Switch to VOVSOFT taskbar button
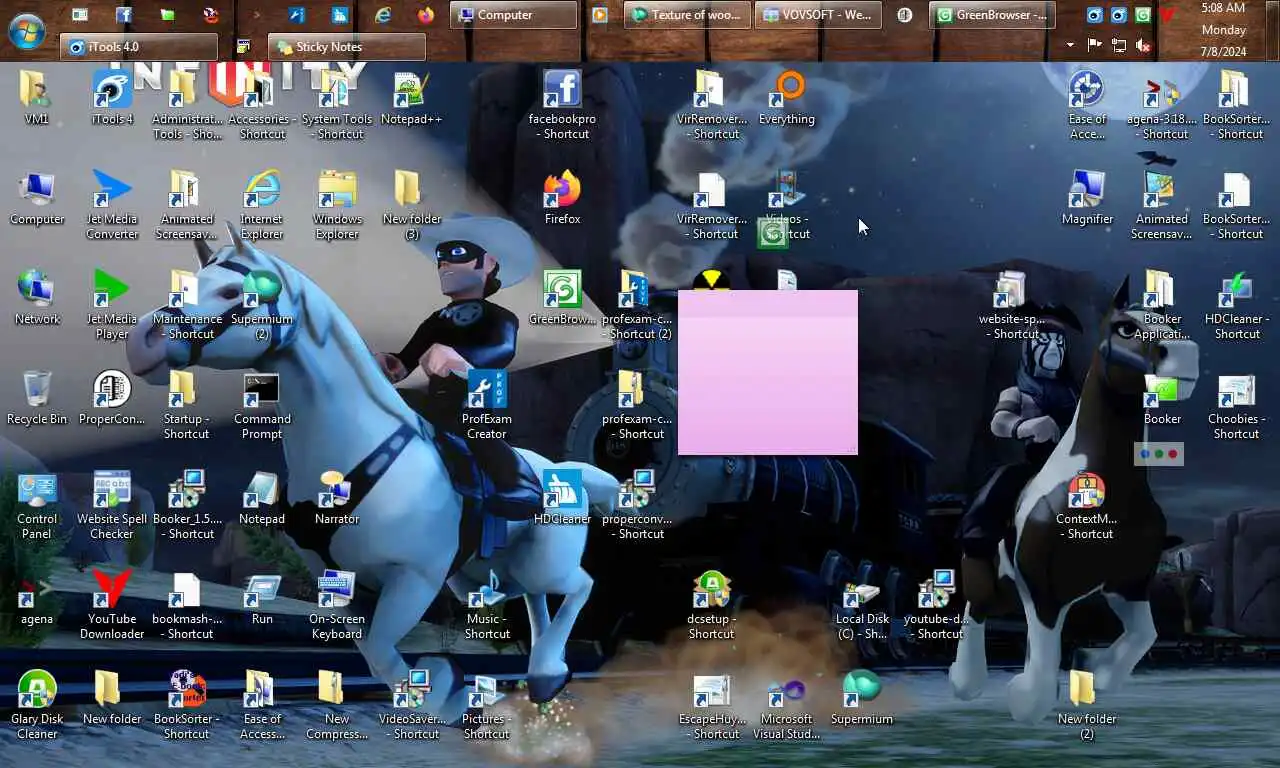The width and height of the screenshot is (1280, 768). [x=820, y=15]
